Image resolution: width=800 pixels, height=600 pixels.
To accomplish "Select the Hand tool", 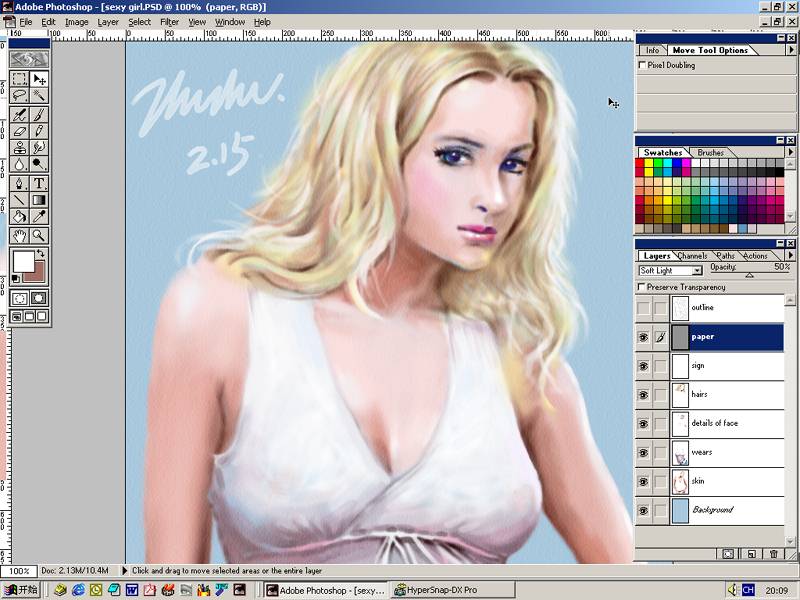I will coord(19,235).
